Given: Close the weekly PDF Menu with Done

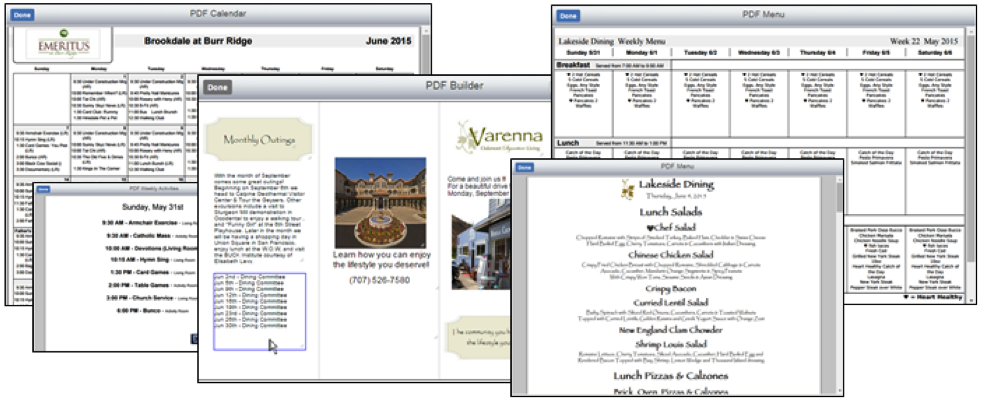Looking at the screenshot, I should [568, 16].
